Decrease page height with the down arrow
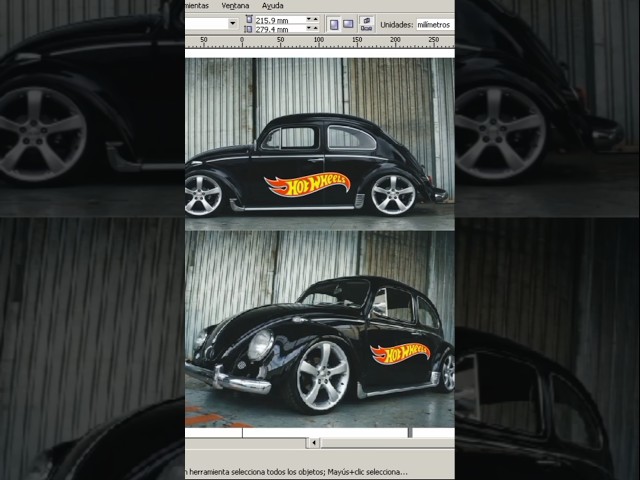640x480 pixels. (x=309, y=28)
